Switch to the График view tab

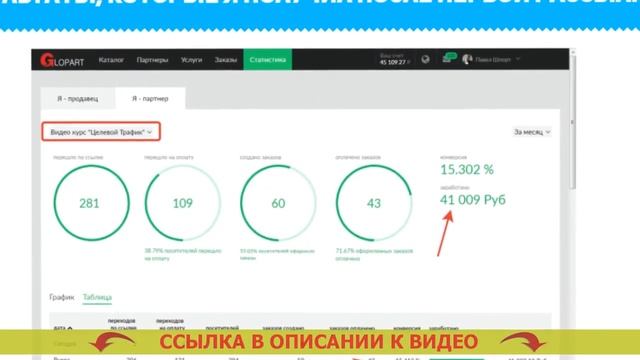click(62, 297)
